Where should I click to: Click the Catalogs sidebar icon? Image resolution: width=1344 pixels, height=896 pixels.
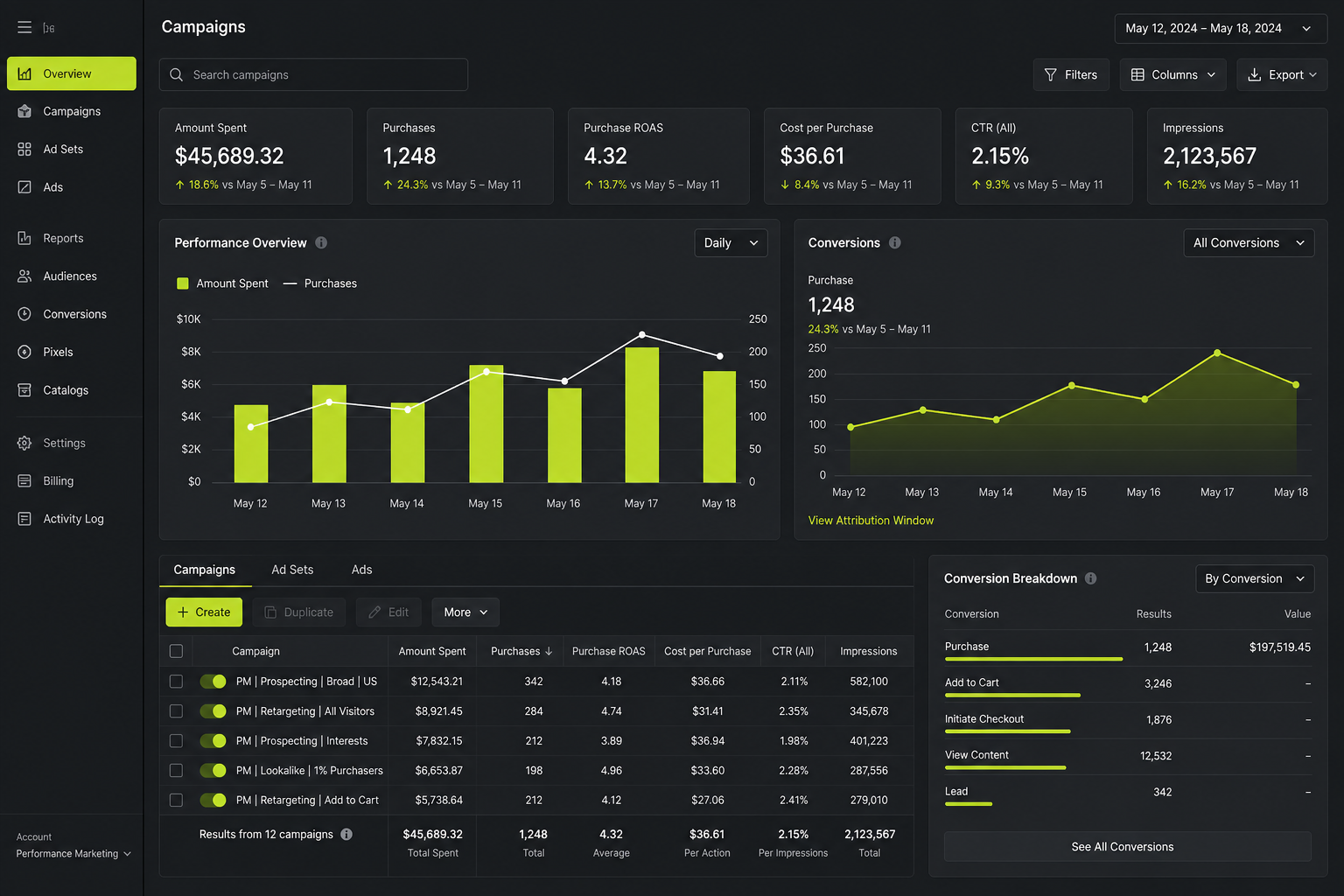pyautogui.click(x=24, y=390)
